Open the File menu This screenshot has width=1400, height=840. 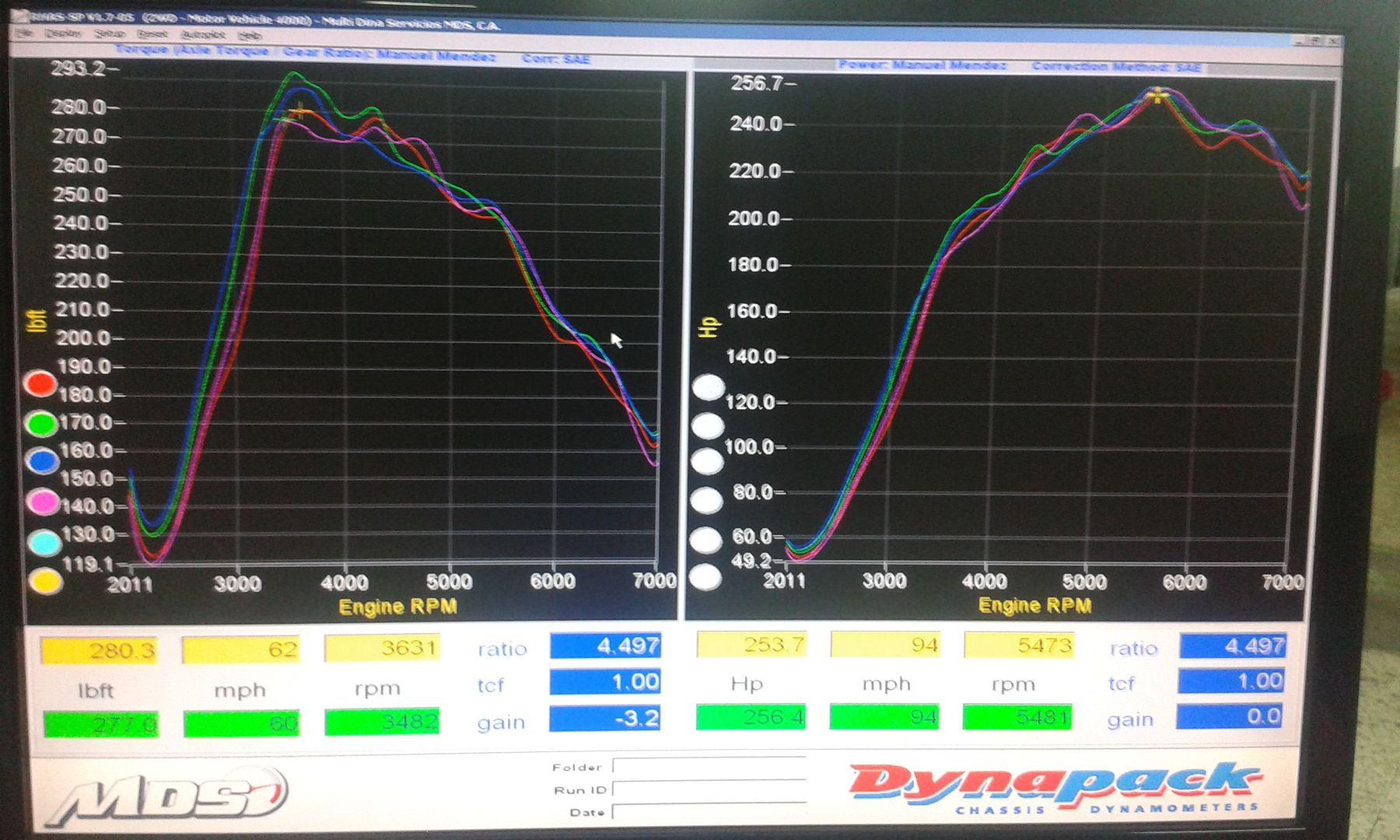click(x=25, y=34)
